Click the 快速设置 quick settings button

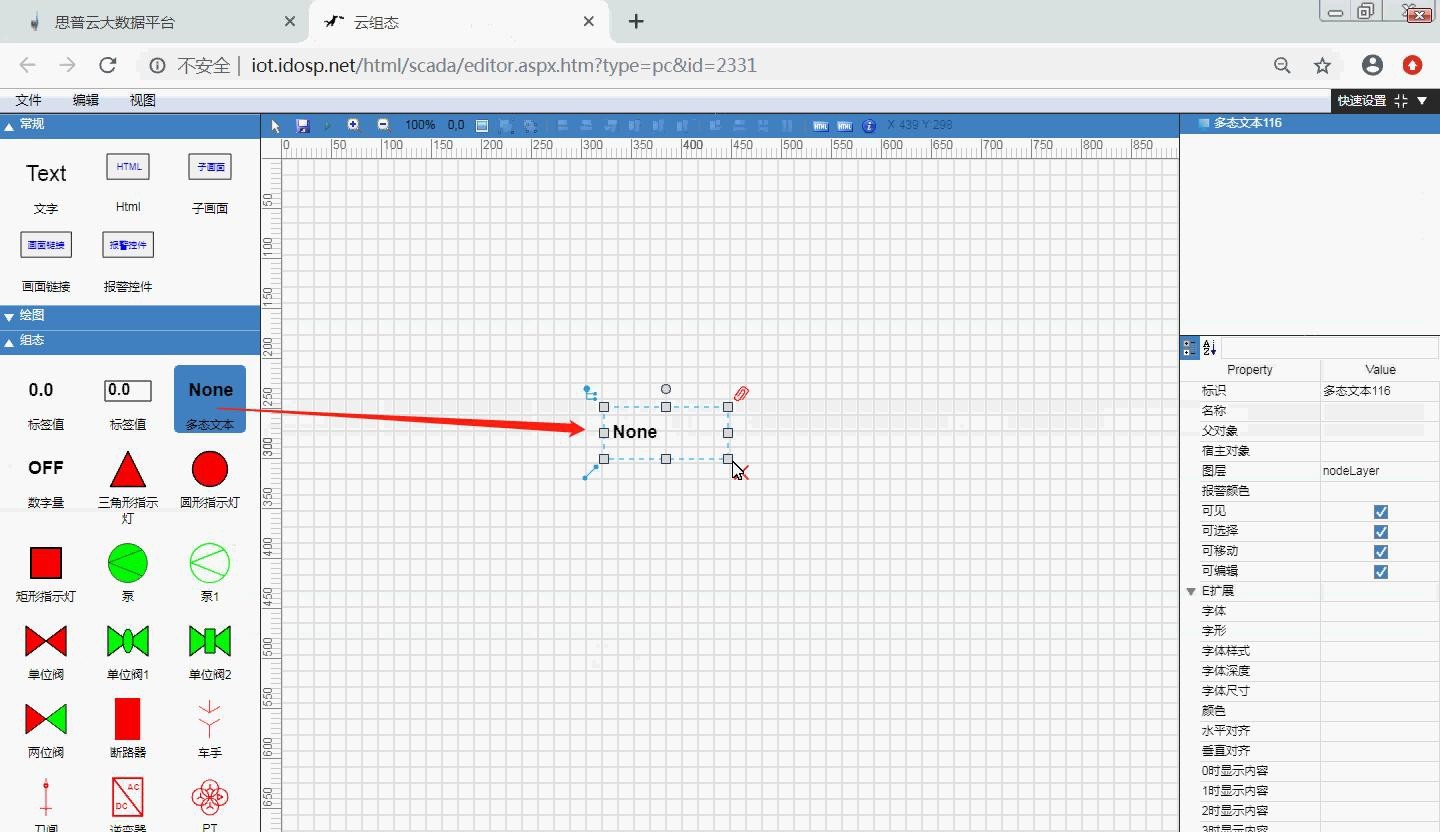point(1362,100)
